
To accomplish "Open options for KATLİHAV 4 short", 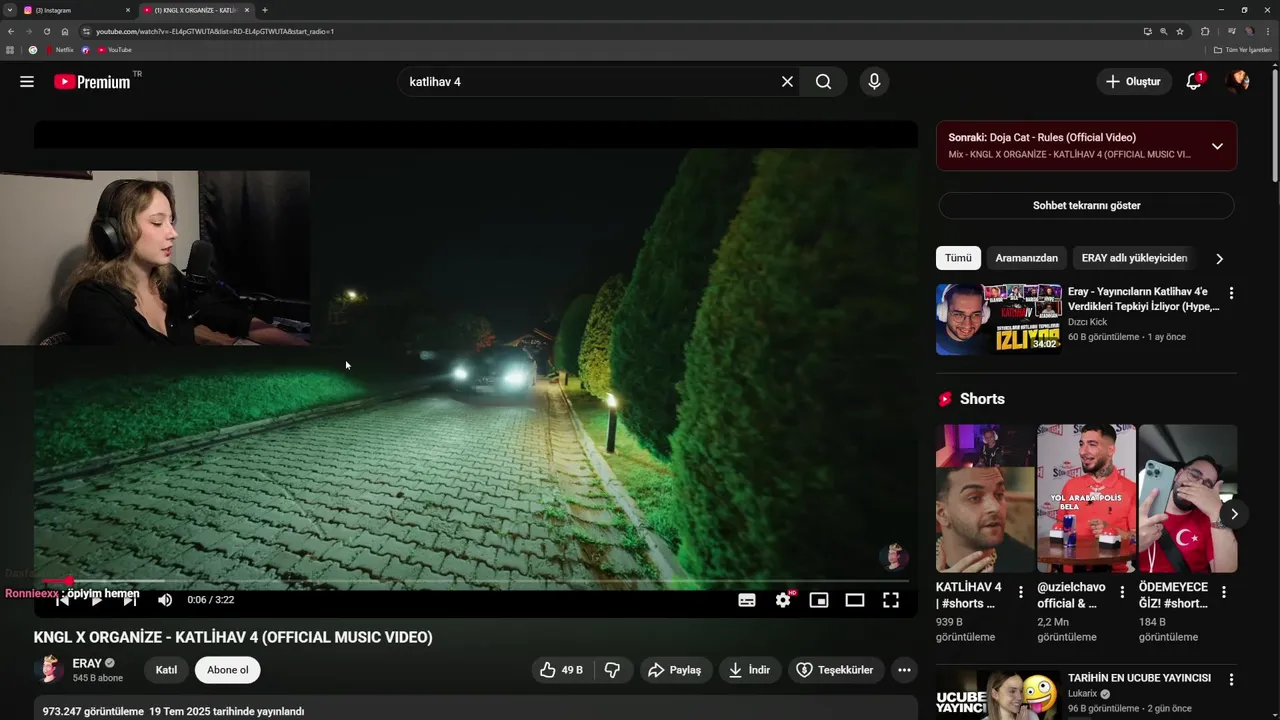I will tap(1021, 592).
